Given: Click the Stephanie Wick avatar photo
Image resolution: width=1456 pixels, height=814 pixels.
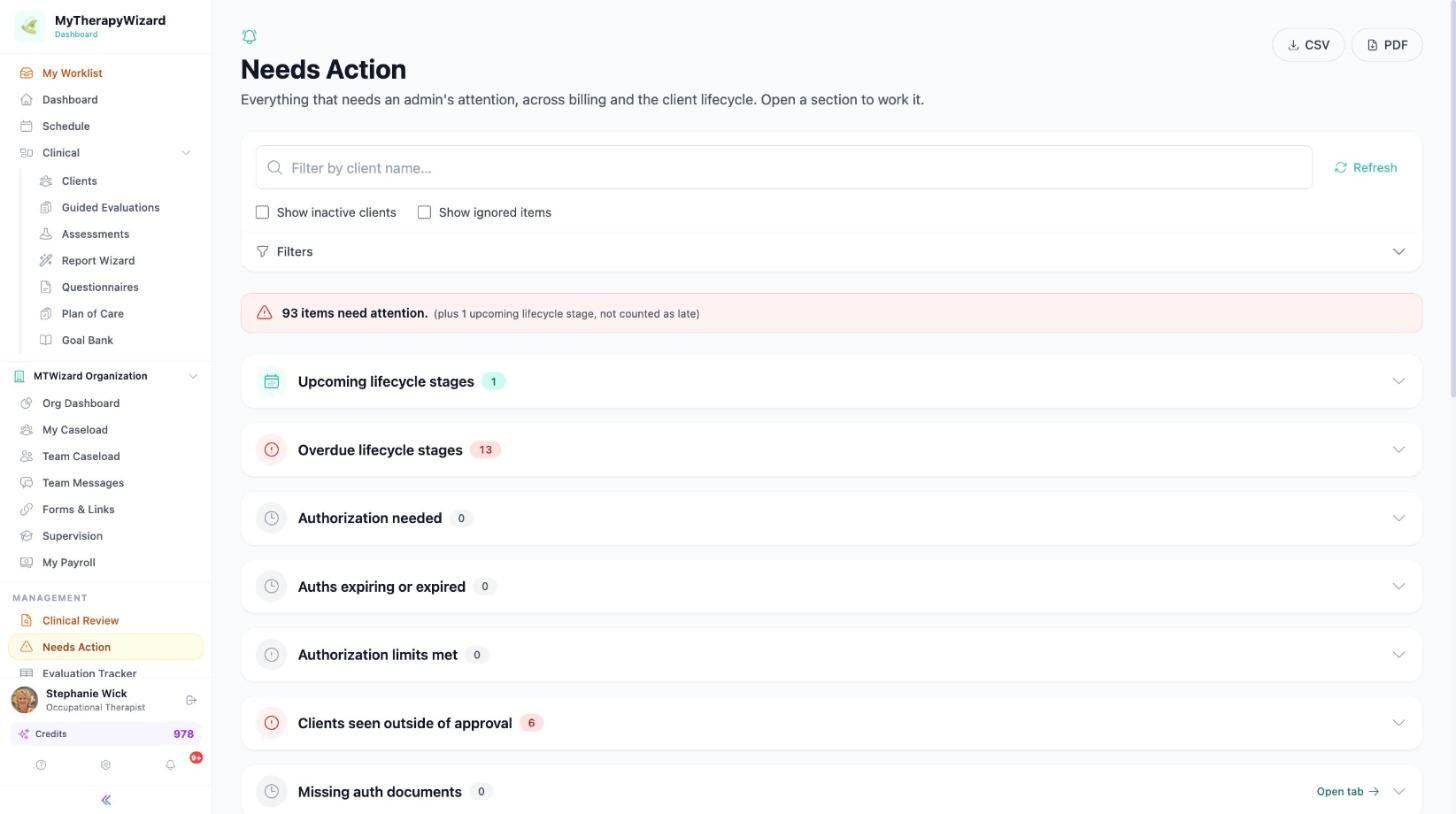Looking at the screenshot, I should pos(24,700).
